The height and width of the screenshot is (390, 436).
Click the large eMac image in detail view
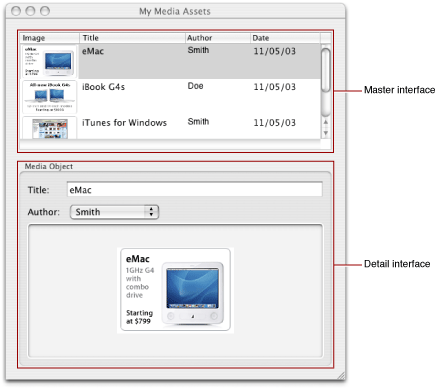point(175,290)
